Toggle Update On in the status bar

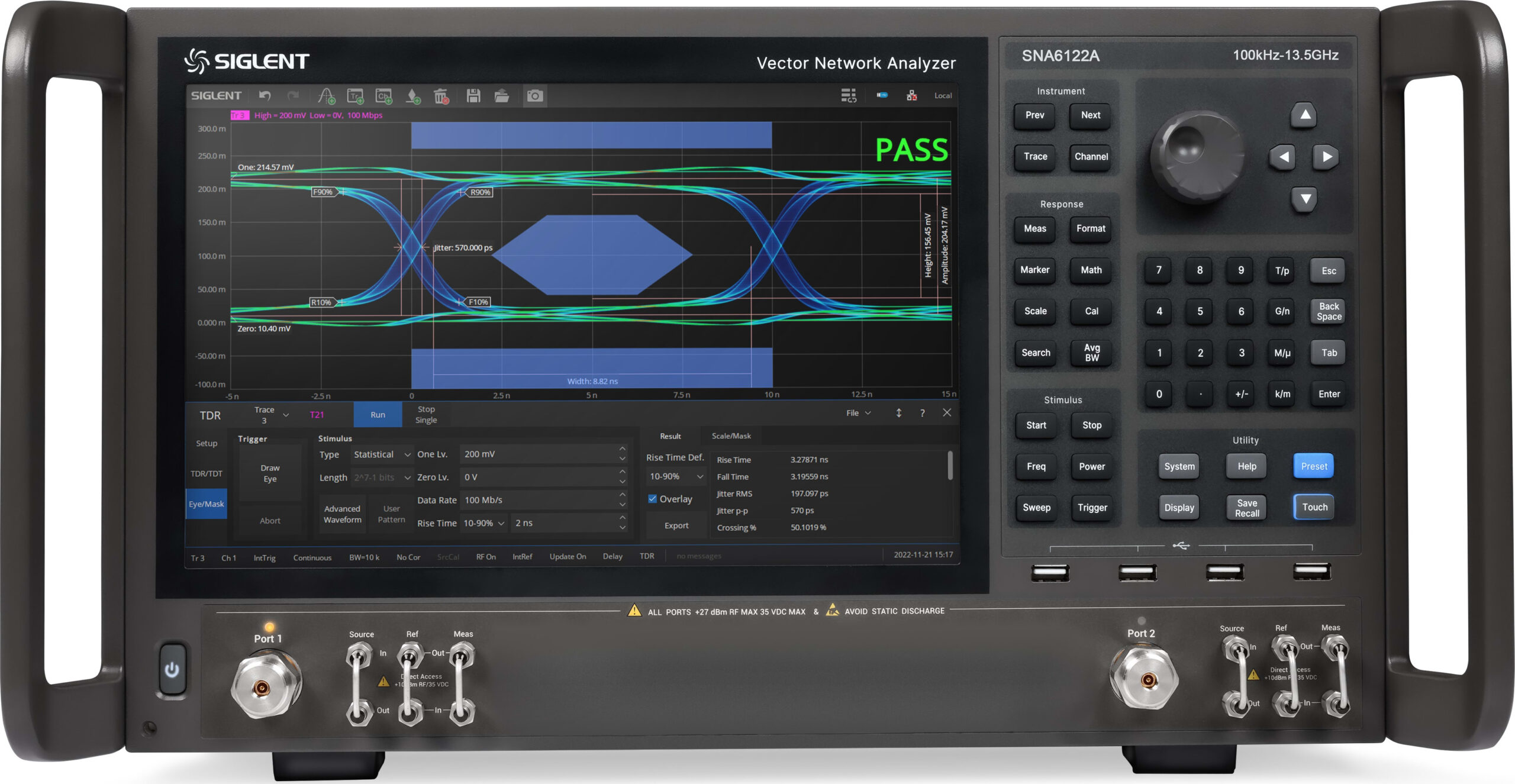(568, 557)
